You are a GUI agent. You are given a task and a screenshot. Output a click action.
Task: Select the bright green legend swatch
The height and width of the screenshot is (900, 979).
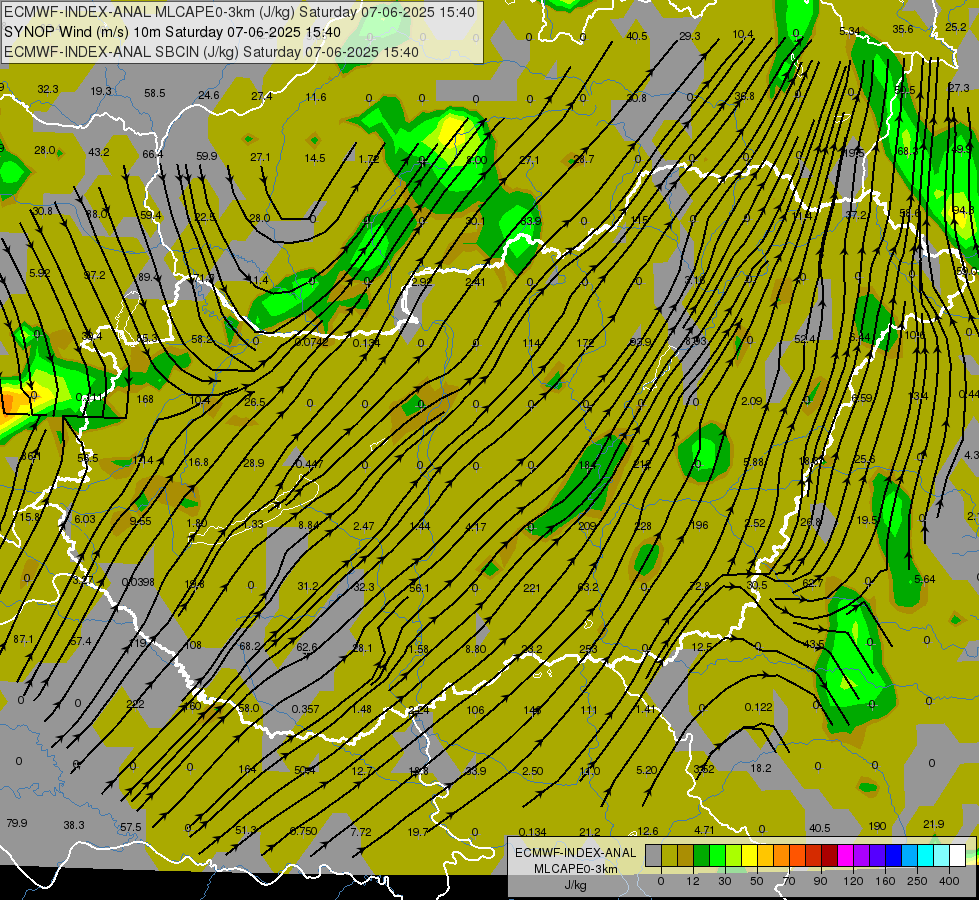717,855
